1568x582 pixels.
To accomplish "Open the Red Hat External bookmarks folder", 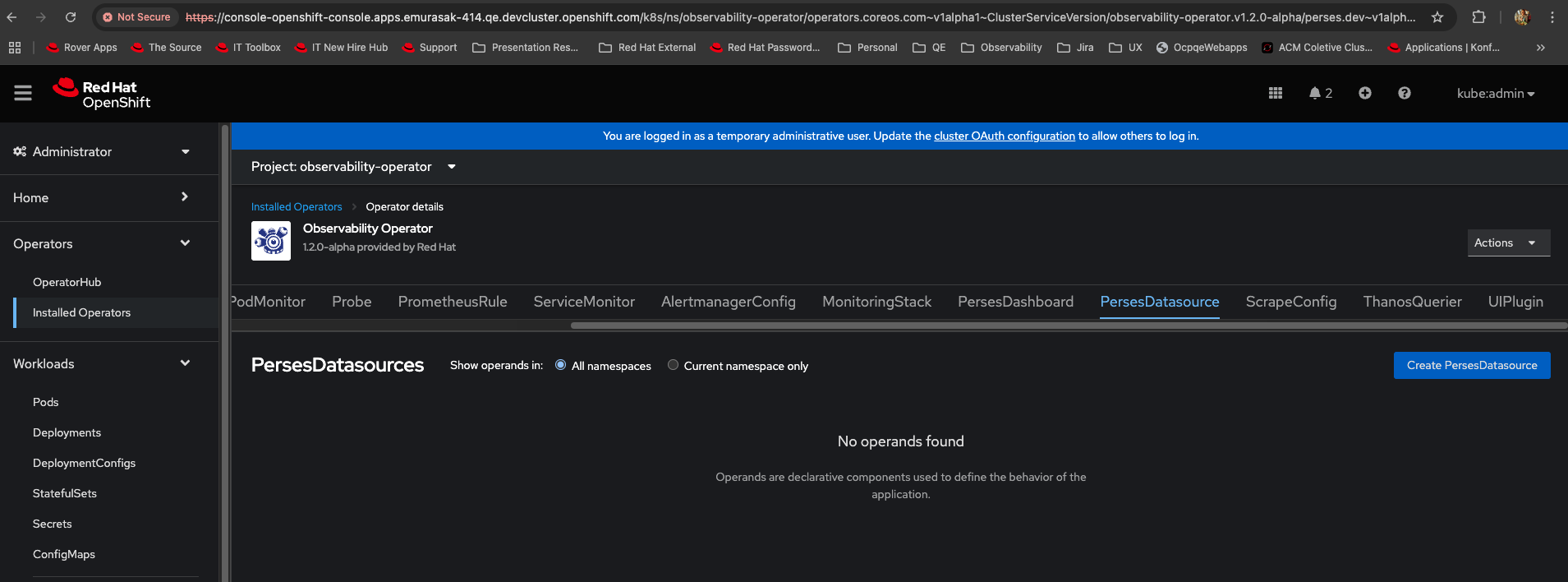I will [647, 48].
